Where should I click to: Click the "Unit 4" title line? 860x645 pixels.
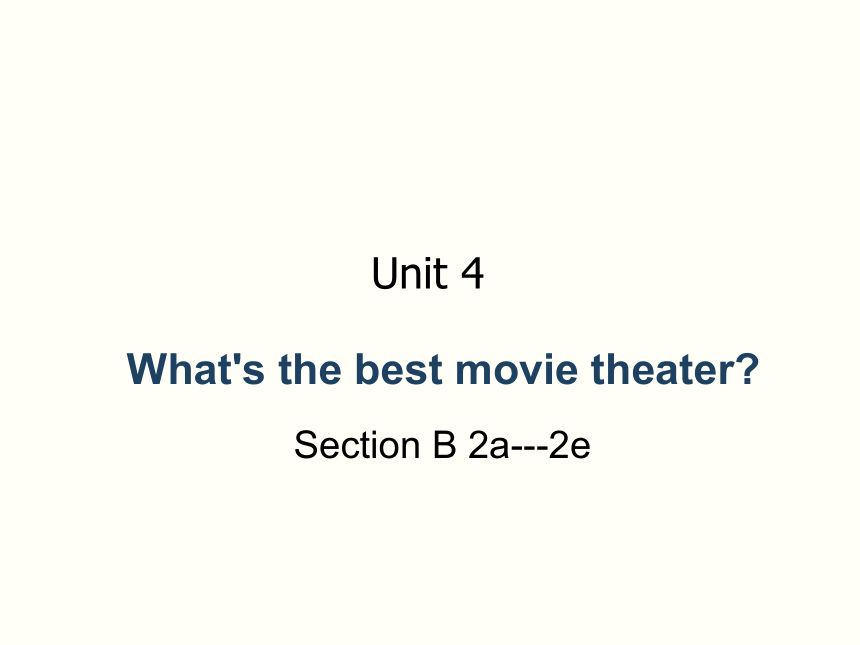pyautogui.click(x=428, y=273)
